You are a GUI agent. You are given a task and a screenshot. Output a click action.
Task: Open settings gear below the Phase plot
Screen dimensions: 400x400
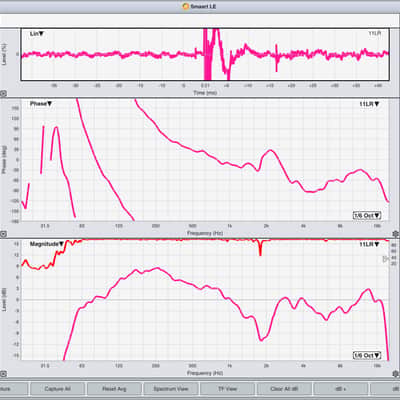tap(396, 234)
